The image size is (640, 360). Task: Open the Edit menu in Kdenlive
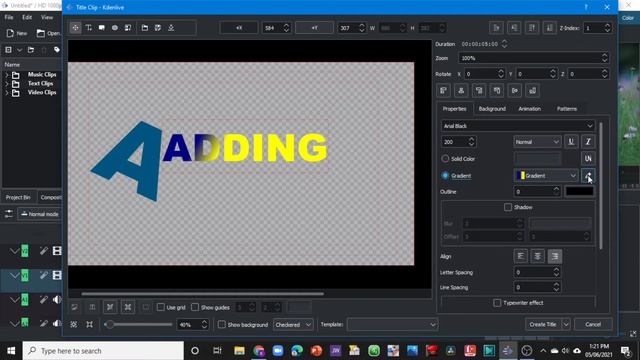27,17
